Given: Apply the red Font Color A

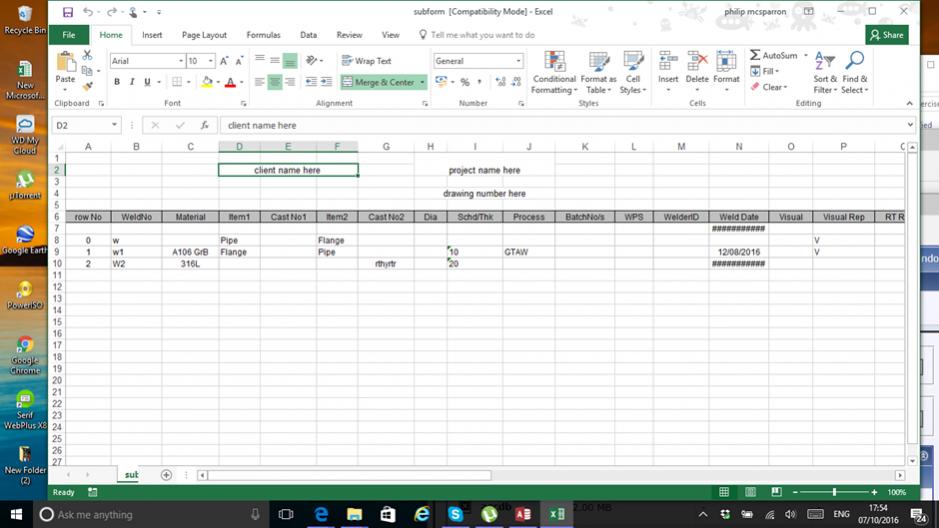Looking at the screenshot, I should tap(231, 82).
